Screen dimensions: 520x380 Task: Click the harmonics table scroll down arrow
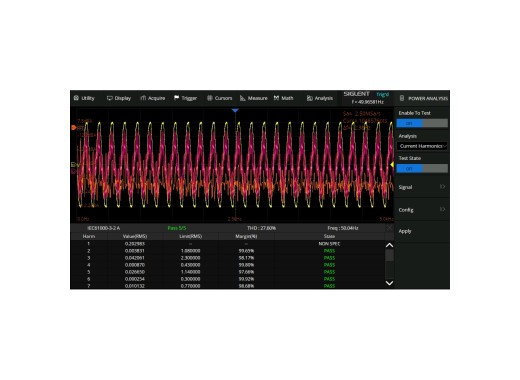(389, 283)
